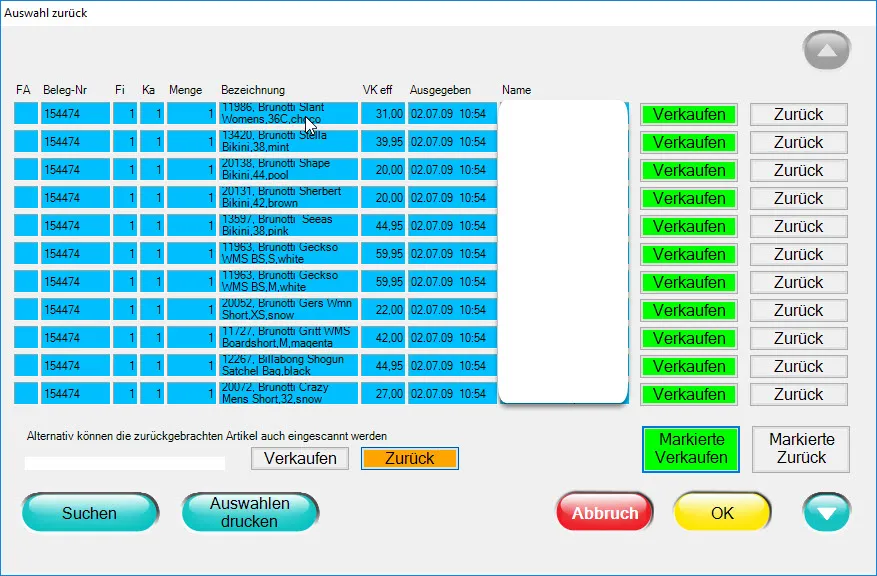Select the Brunotti Shape Bikini description cell

(x=288, y=170)
